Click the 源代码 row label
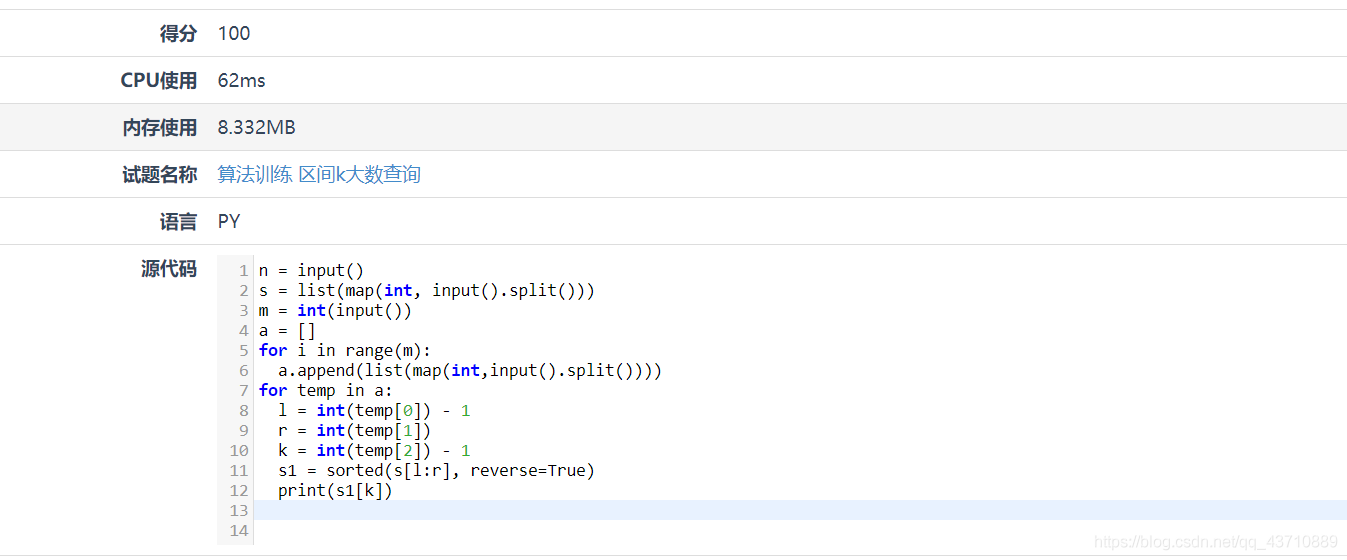The image size is (1347, 560). tap(169, 268)
